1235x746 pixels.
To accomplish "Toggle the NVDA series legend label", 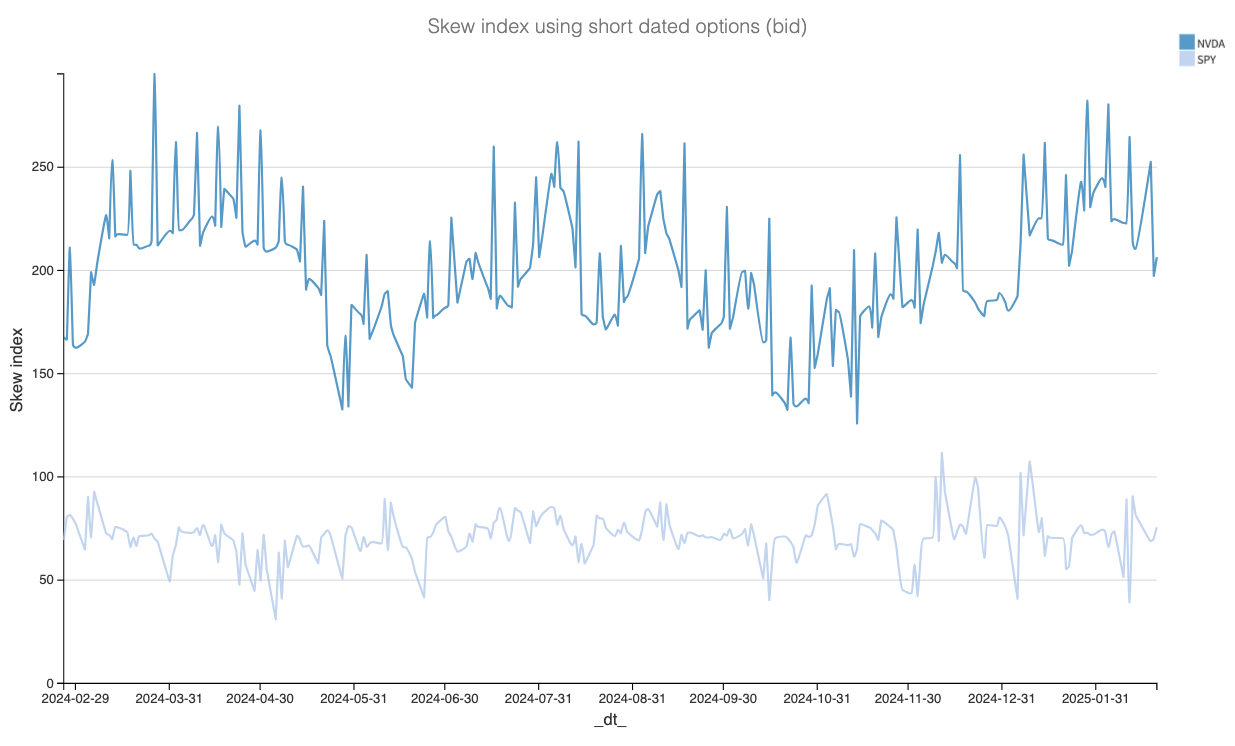I will pos(1210,43).
